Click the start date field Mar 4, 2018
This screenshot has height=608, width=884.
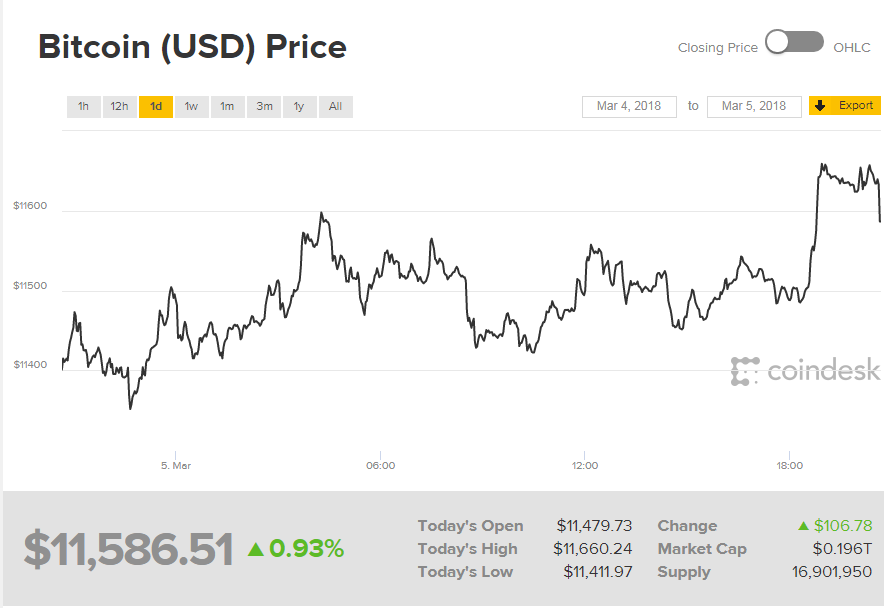coord(629,106)
